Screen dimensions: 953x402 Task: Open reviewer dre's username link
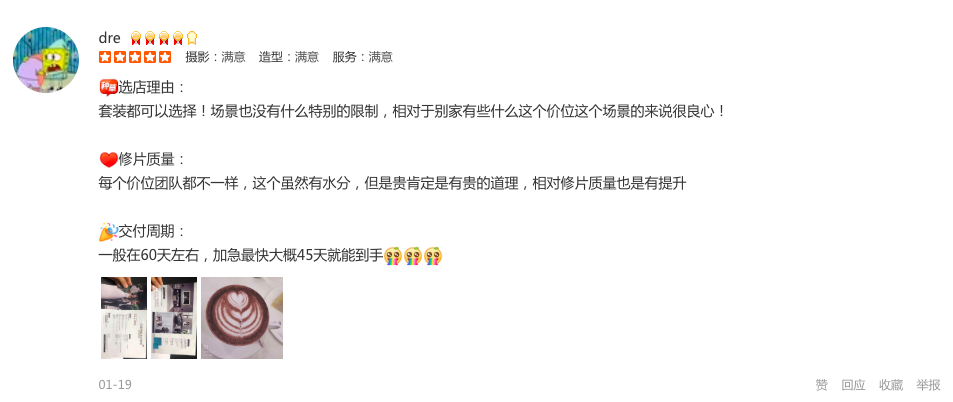(109, 38)
